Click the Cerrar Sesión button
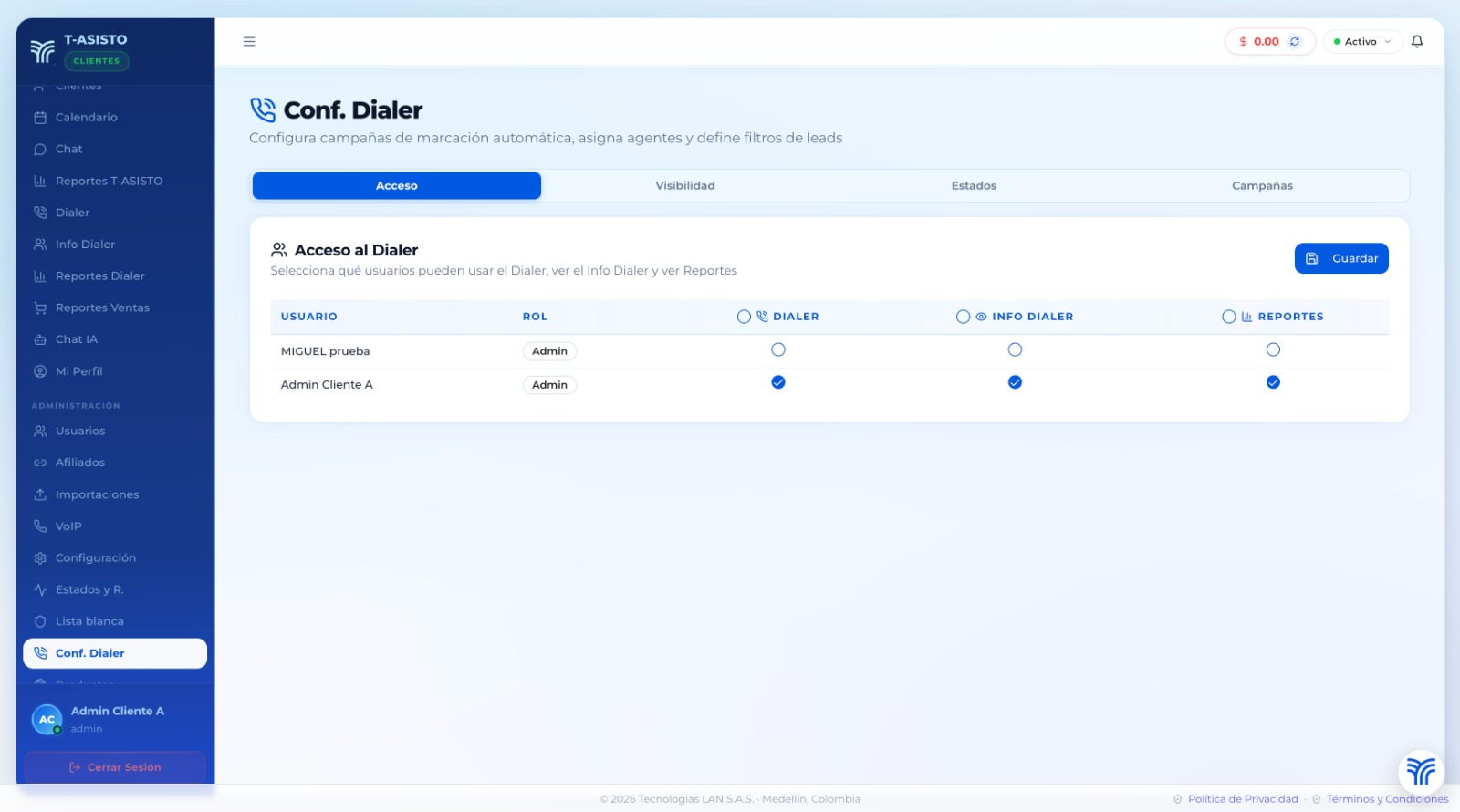The width and height of the screenshot is (1460, 812). coord(115,767)
